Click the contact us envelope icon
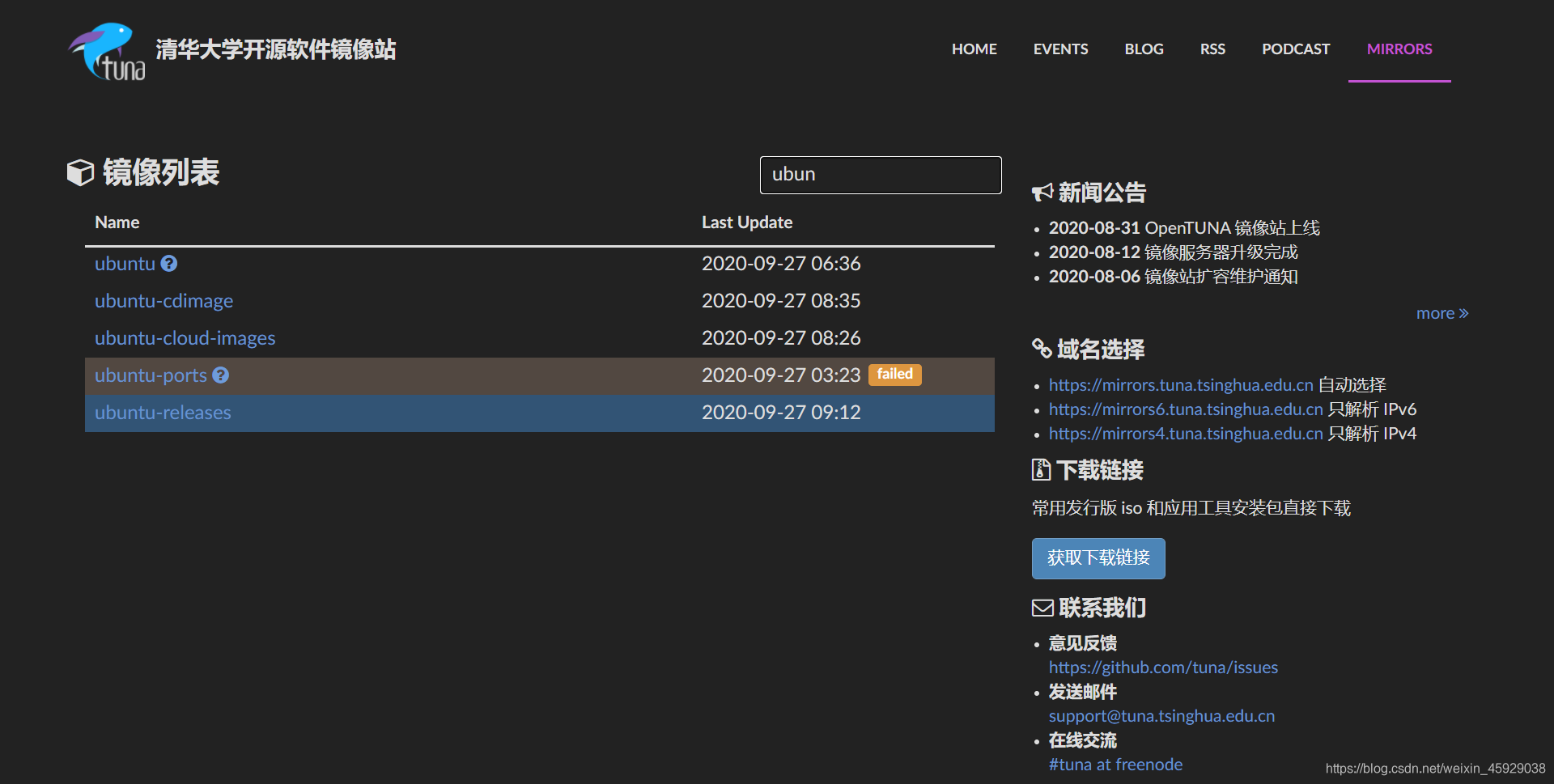The image size is (1554, 784). tap(1042, 608)
